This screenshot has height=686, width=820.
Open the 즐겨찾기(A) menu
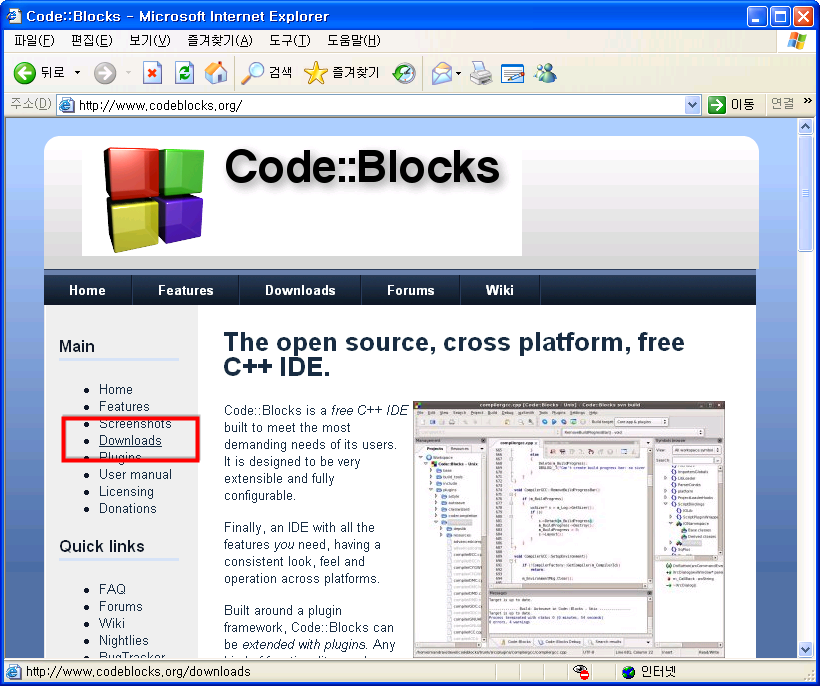[x=219, y=40]
